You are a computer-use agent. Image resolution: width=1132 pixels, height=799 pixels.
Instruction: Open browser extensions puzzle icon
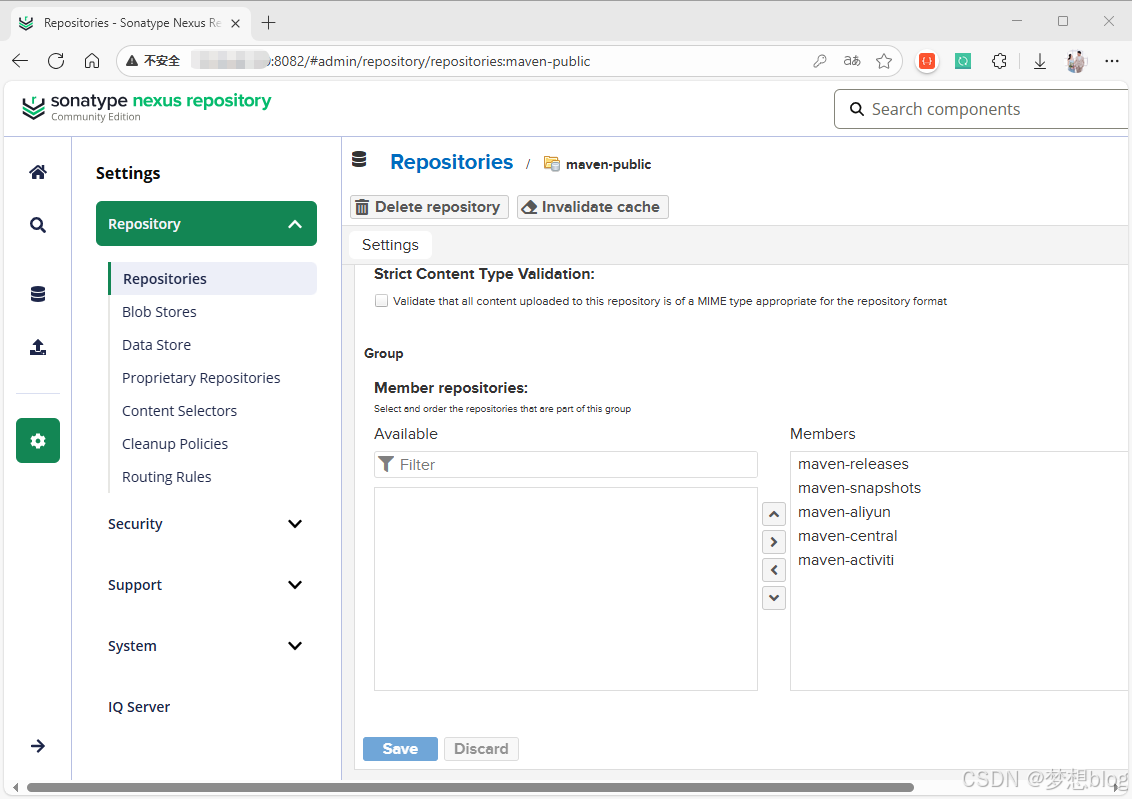(x=999, y=61)
